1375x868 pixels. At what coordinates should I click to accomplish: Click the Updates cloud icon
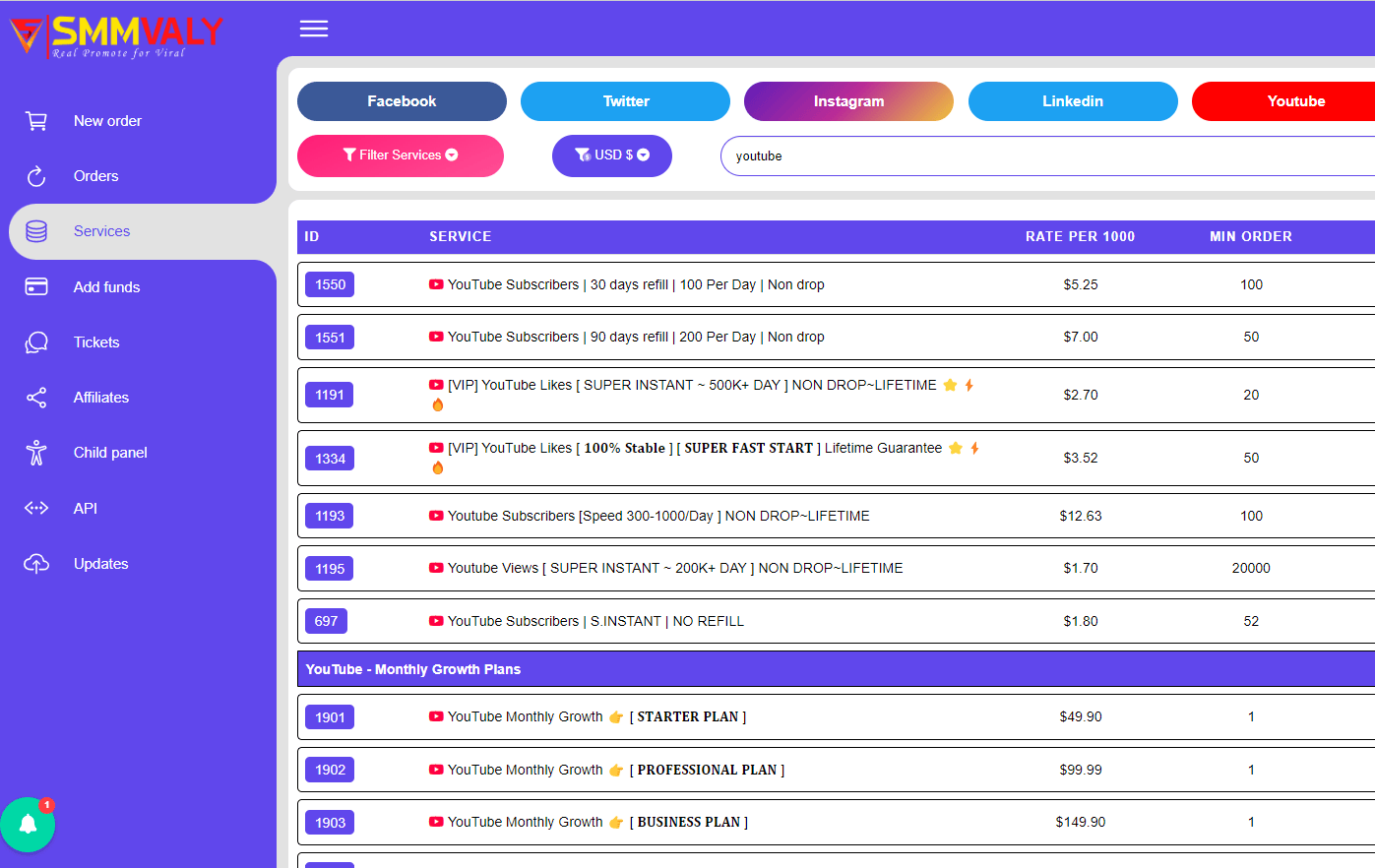tap(36, 564)
